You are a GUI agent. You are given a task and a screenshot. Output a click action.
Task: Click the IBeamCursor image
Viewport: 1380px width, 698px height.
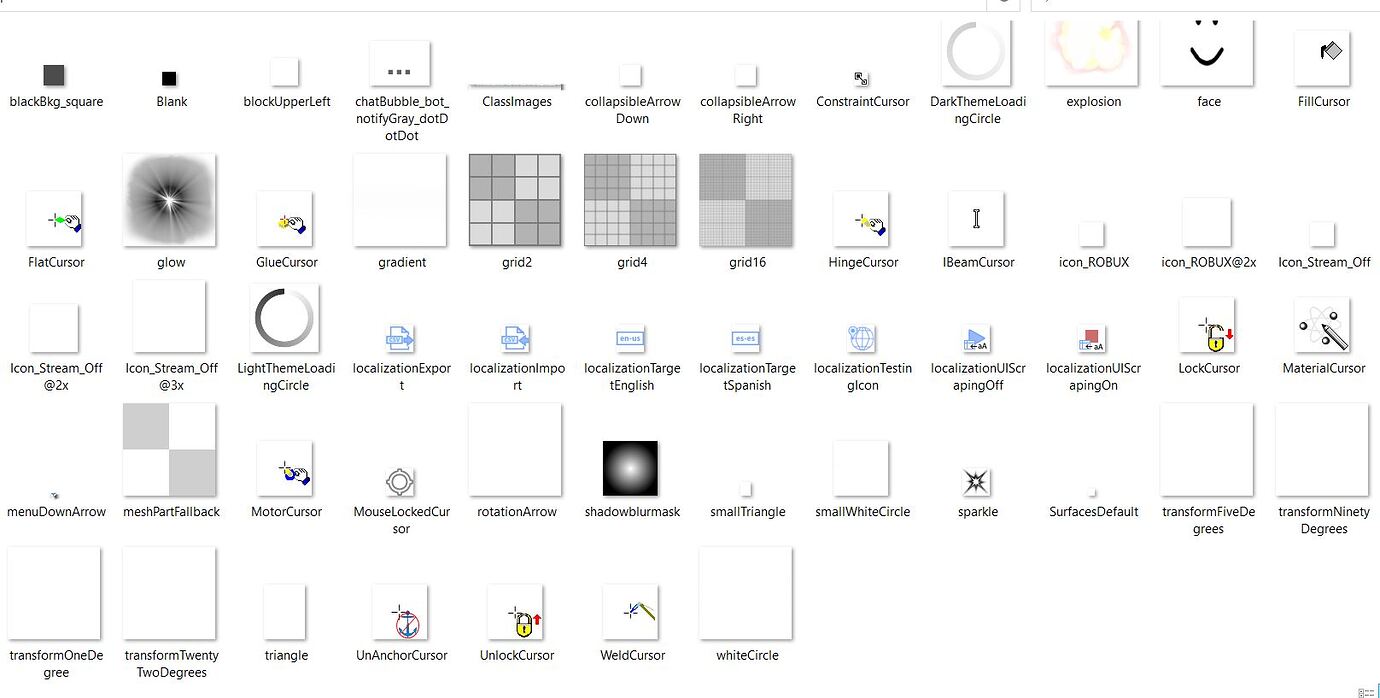[976, 217]
